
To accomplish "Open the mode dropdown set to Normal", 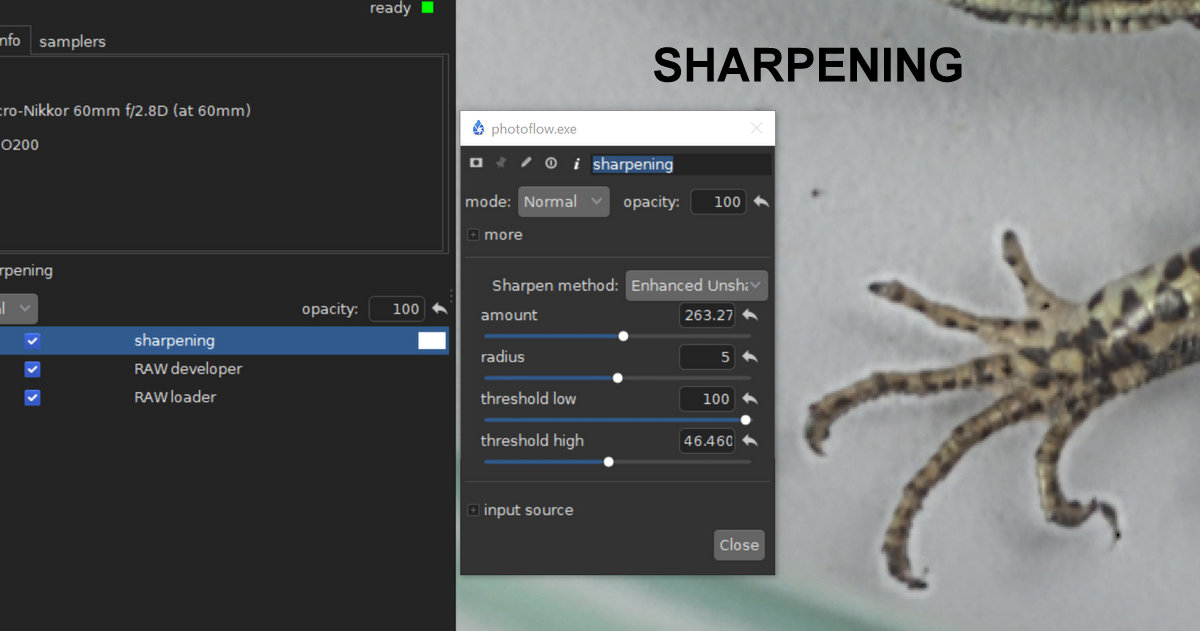I will tap(563, 201).
